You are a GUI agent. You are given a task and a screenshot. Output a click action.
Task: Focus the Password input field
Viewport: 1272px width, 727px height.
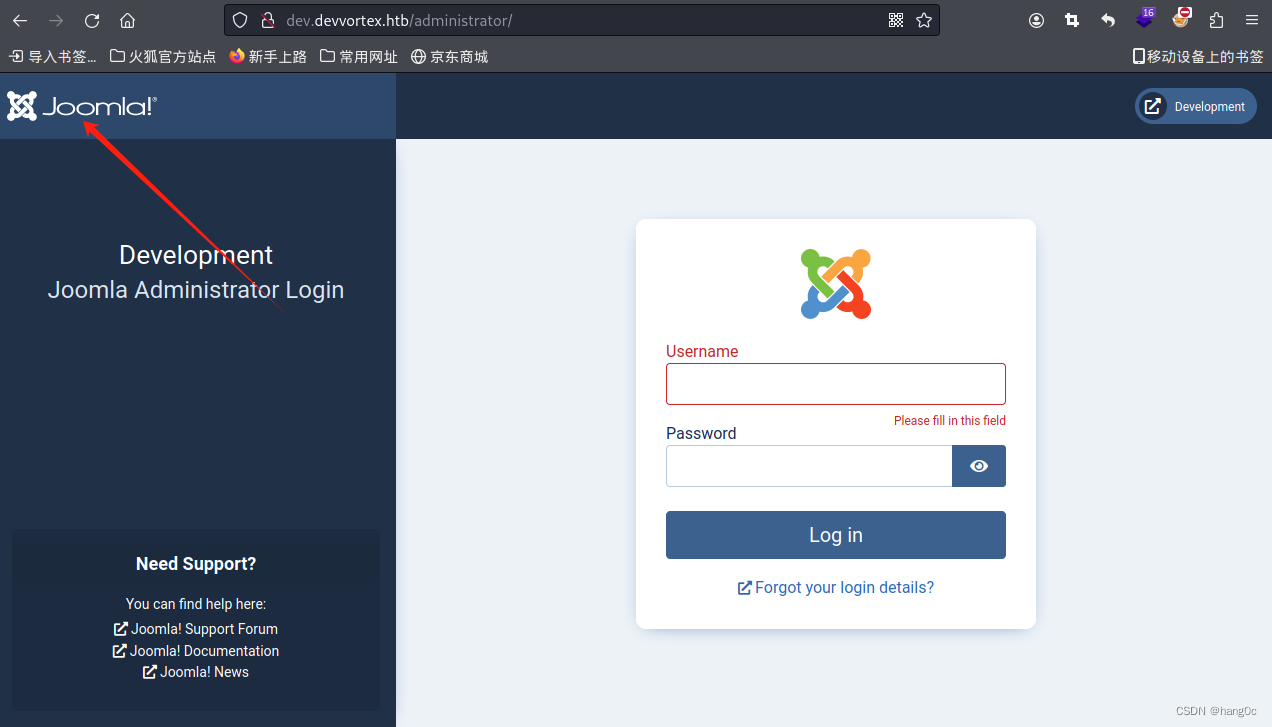tap(809, 466)
